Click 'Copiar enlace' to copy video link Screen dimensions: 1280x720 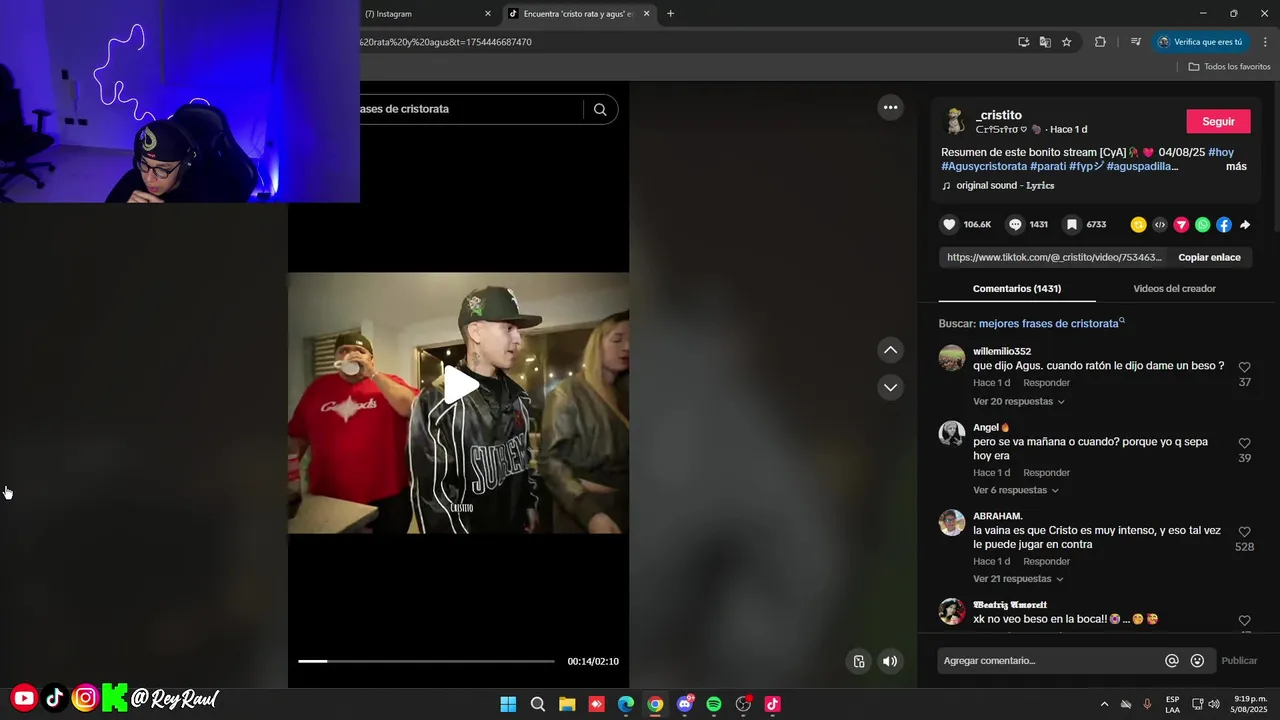click(1209, 258)
